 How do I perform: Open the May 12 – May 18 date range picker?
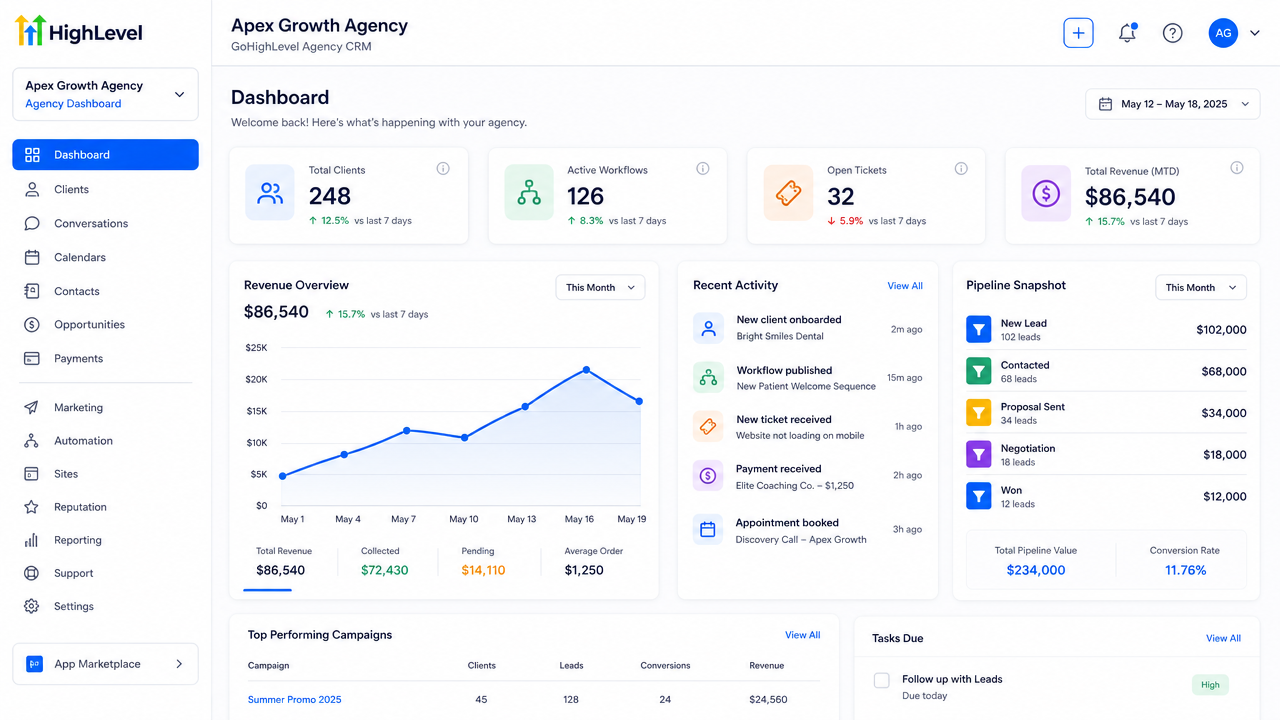(1172, 104)
